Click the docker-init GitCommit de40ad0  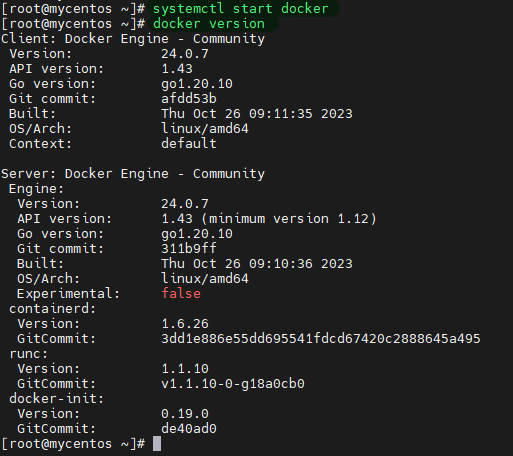click(x=189, y=429)
